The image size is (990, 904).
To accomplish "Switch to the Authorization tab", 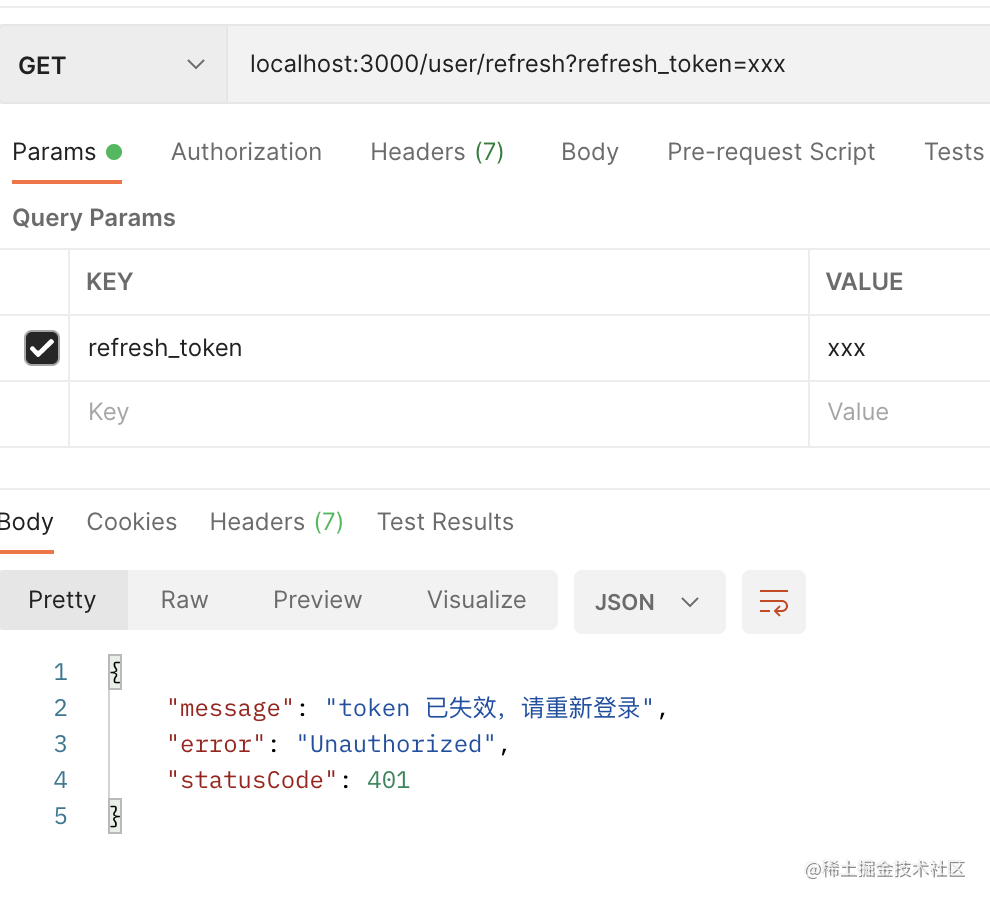I will coord(246,152).
